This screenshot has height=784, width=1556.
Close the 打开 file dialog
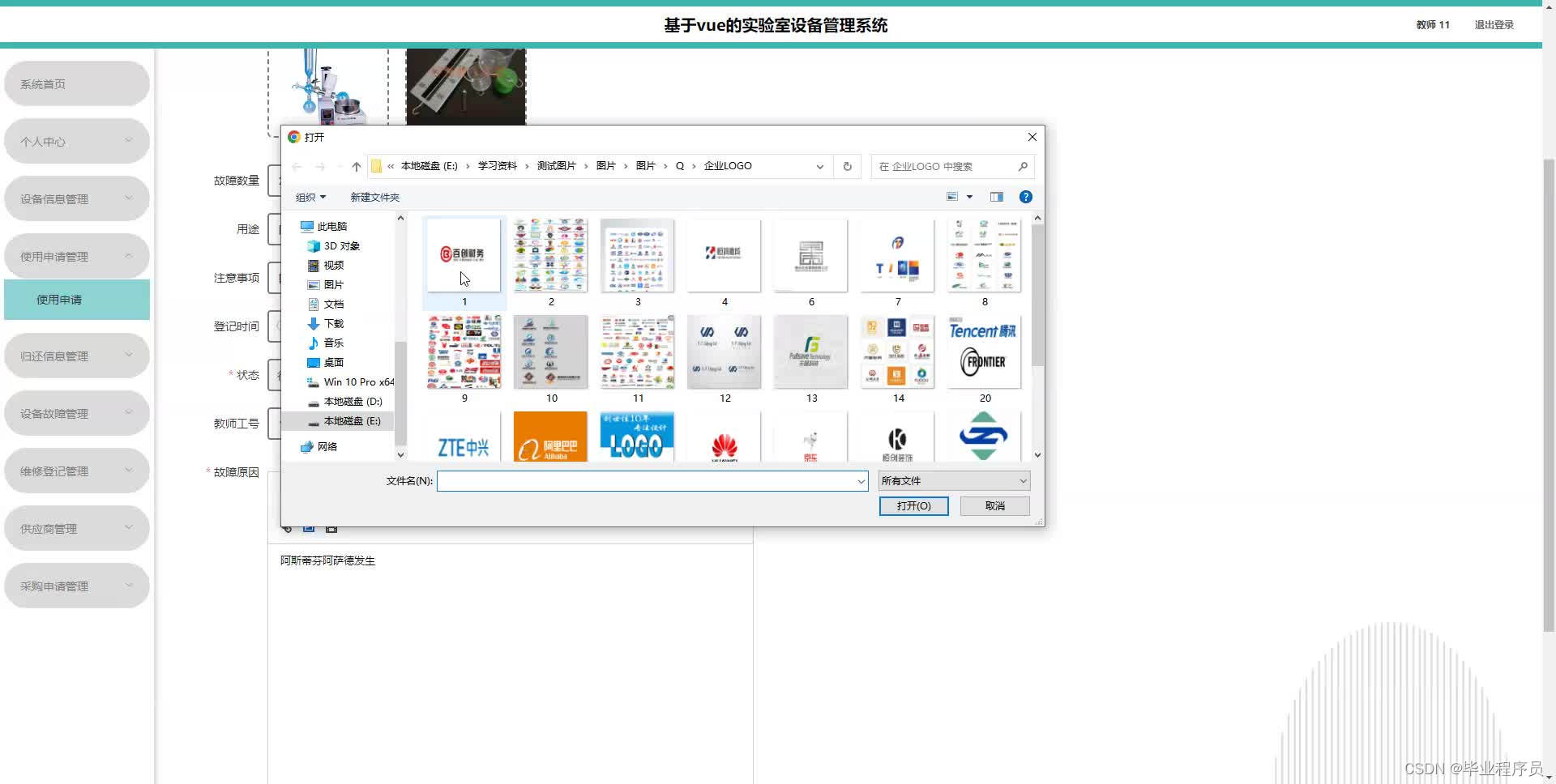pyautogui.click(x=1032, y=137)
